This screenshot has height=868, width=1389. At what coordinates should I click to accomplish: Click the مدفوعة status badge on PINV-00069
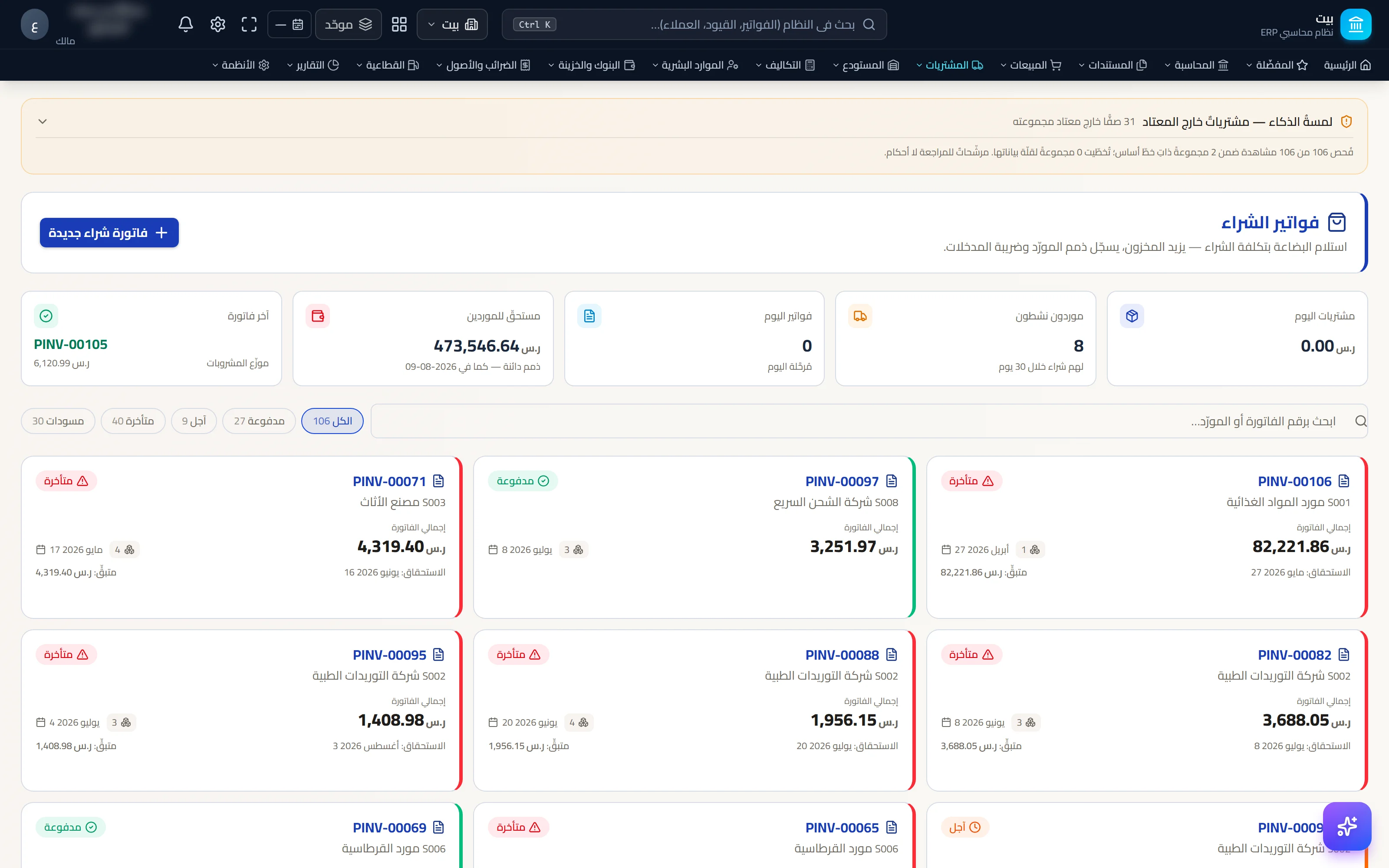[71, 827]
